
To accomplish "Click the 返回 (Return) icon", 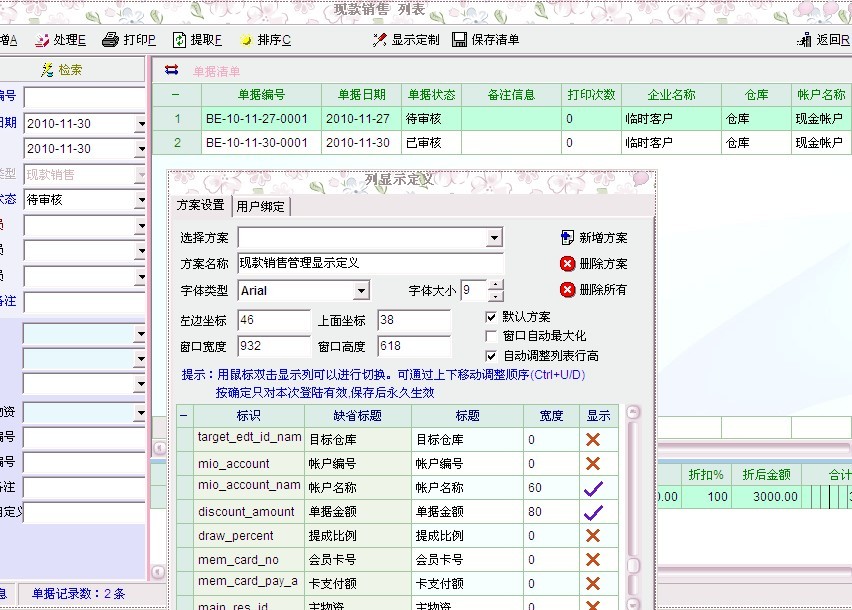I will pos(804,40).
